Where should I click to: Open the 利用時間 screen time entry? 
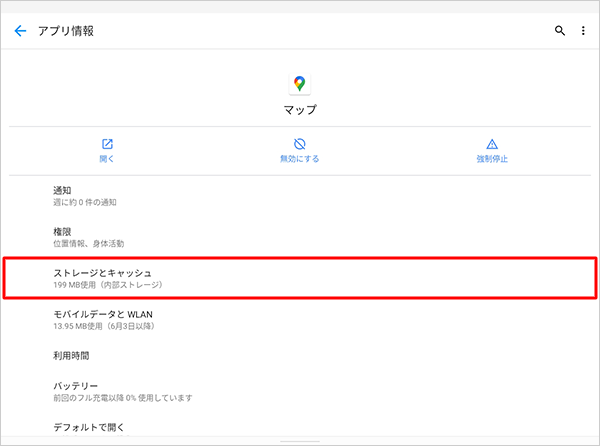pos(73,355)
